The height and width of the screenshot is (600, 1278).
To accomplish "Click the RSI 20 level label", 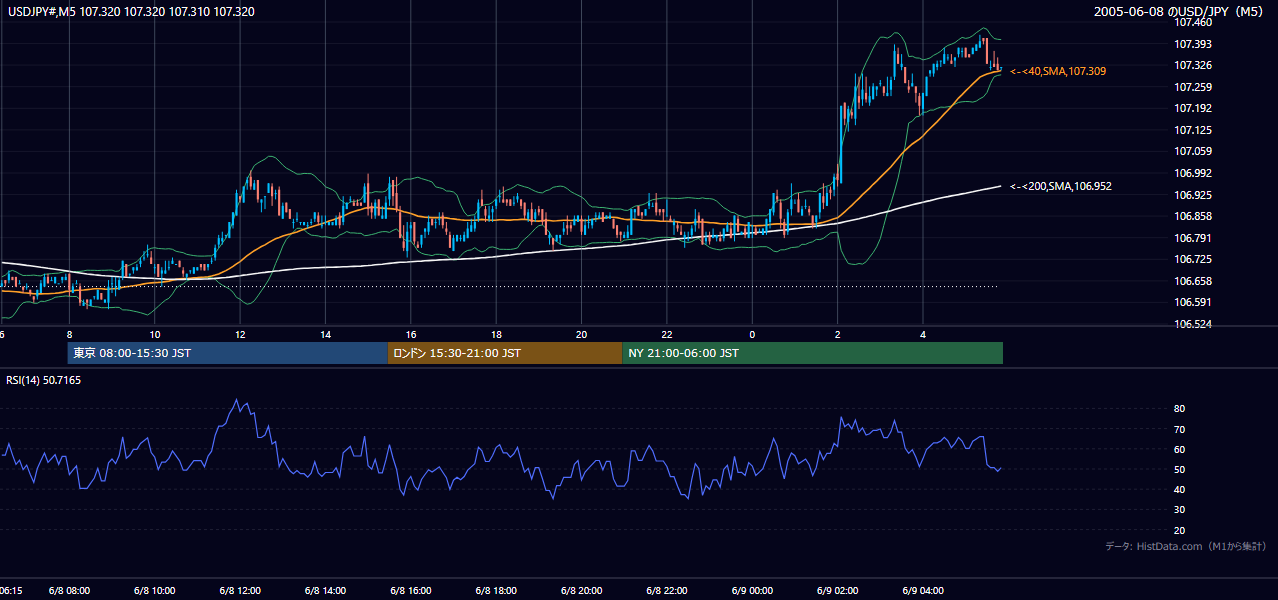I will tap(1179, 530).
